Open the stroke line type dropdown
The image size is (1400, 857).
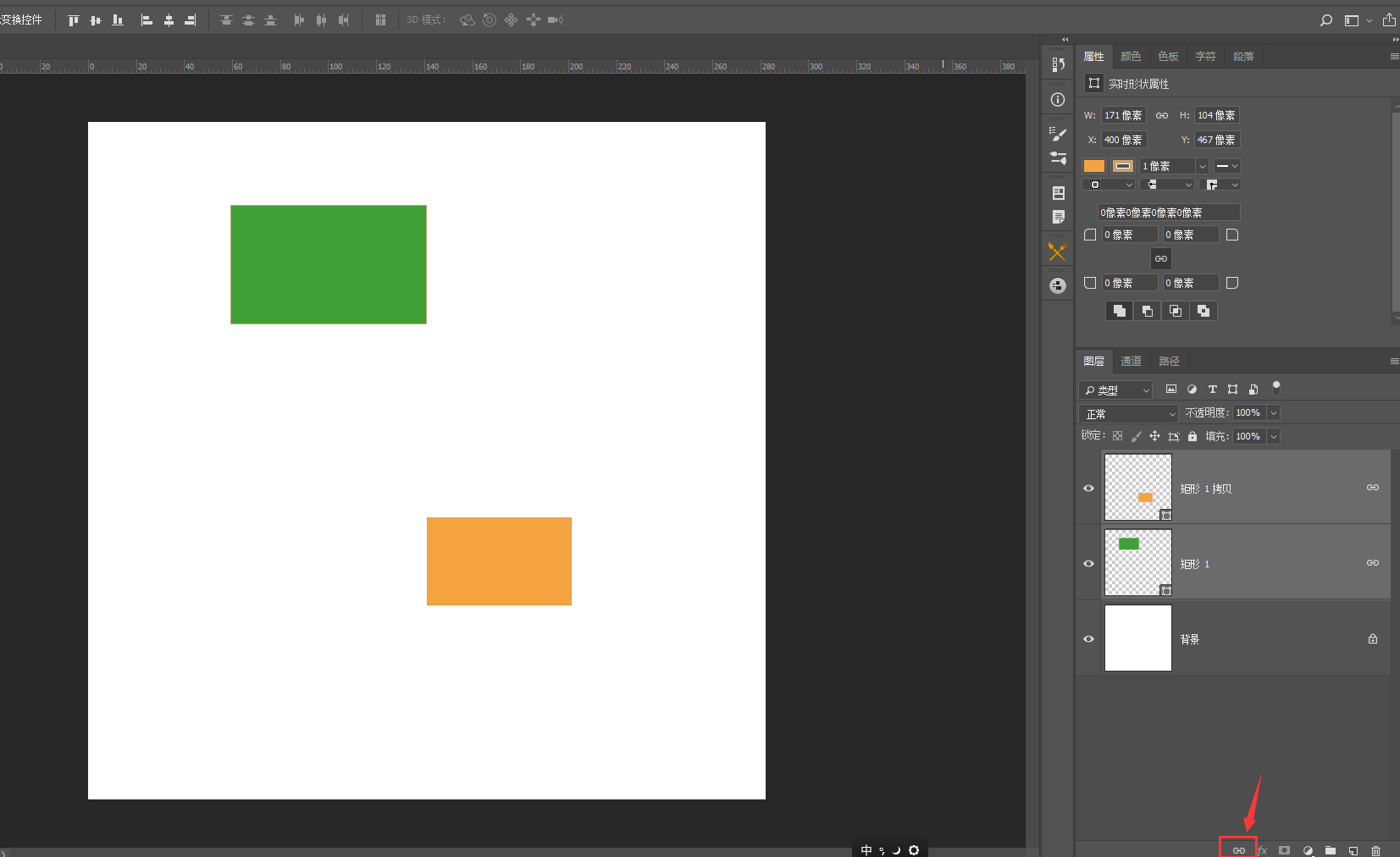[1227, 166]
